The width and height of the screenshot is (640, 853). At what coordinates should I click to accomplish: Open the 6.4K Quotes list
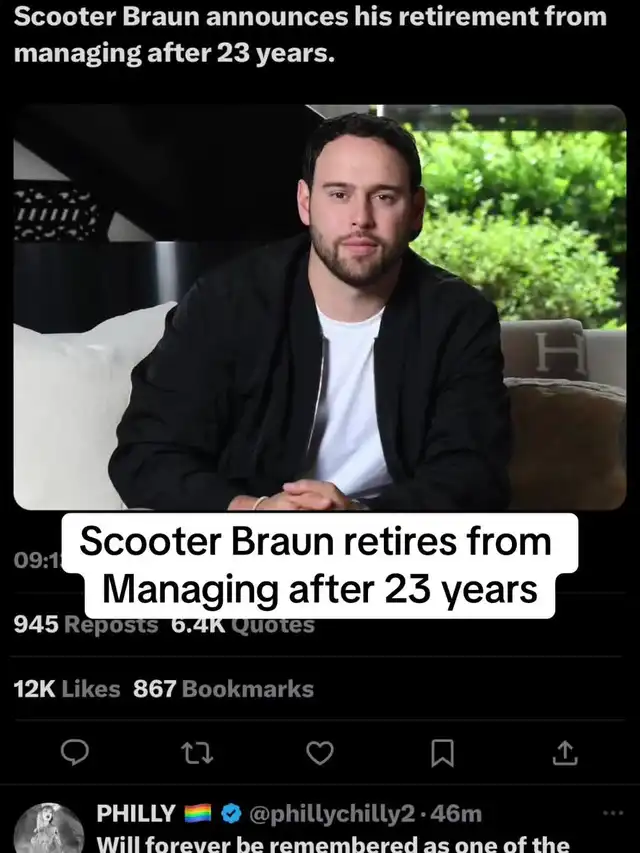click(x=243, y=625)
